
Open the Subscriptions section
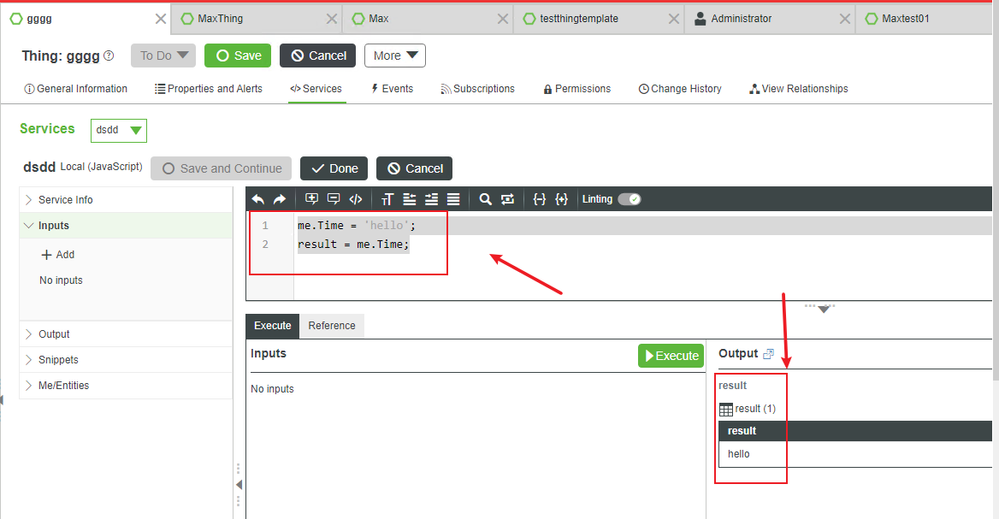tap(478, 89)
